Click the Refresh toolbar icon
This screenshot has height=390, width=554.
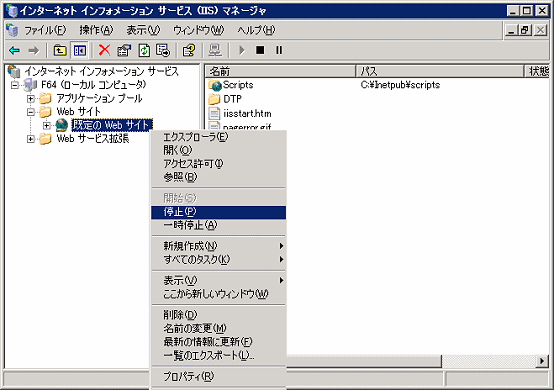[144, 51]
